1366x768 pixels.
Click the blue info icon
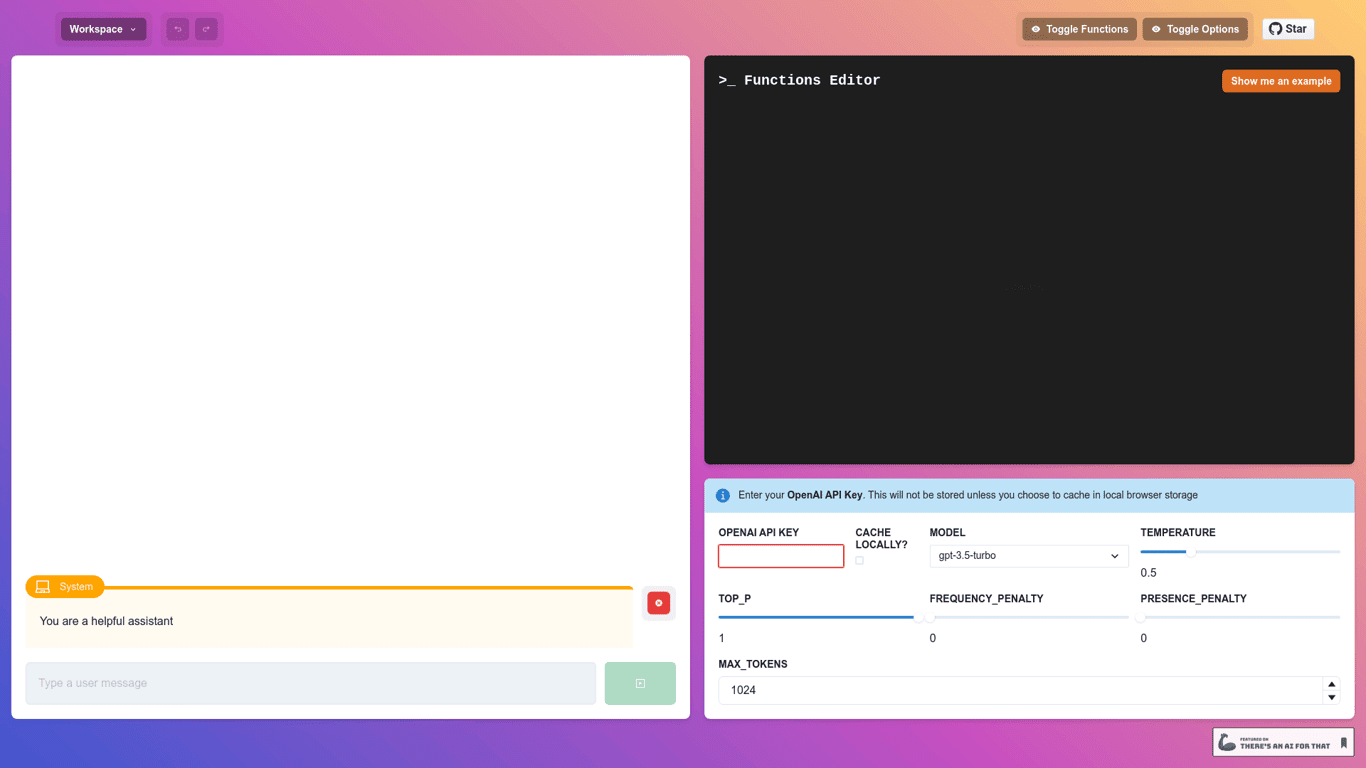[x=723, y=495]
